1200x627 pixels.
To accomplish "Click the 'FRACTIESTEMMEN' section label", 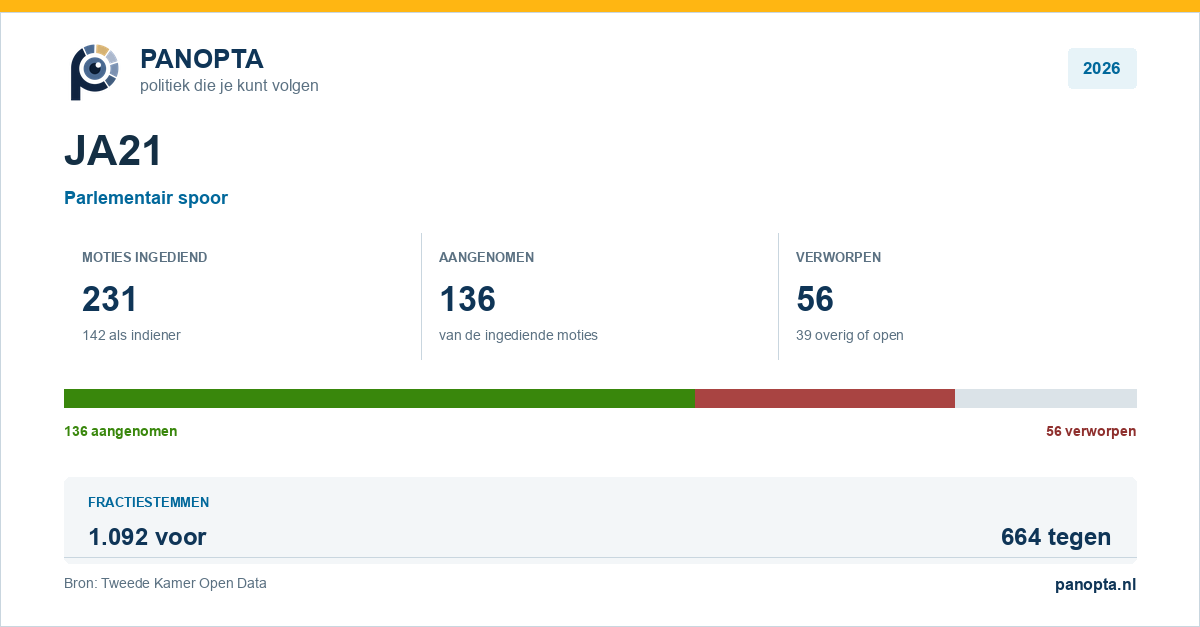I will (148, 502).
